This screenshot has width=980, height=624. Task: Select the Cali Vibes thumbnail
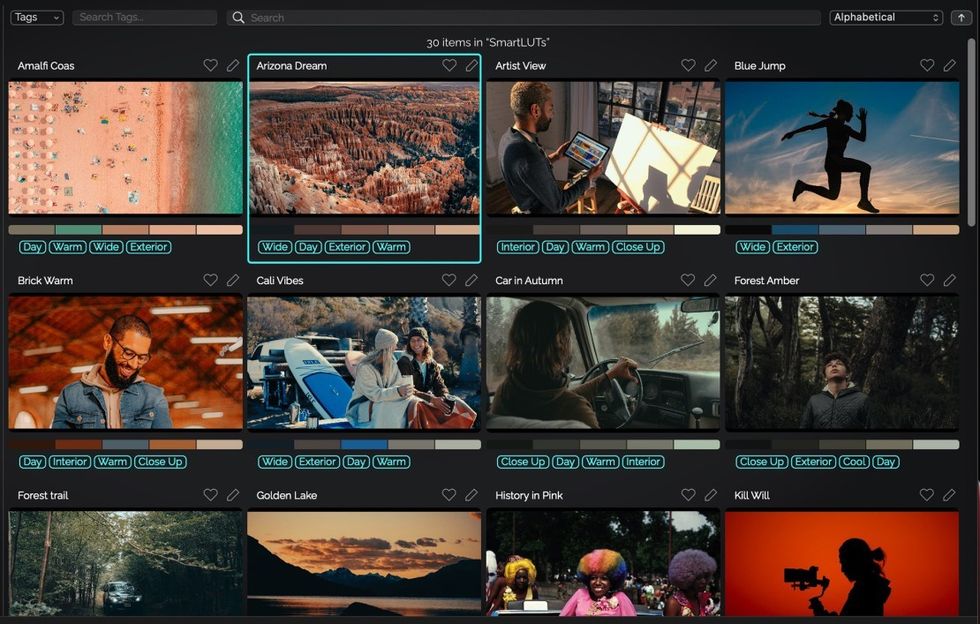364,363
